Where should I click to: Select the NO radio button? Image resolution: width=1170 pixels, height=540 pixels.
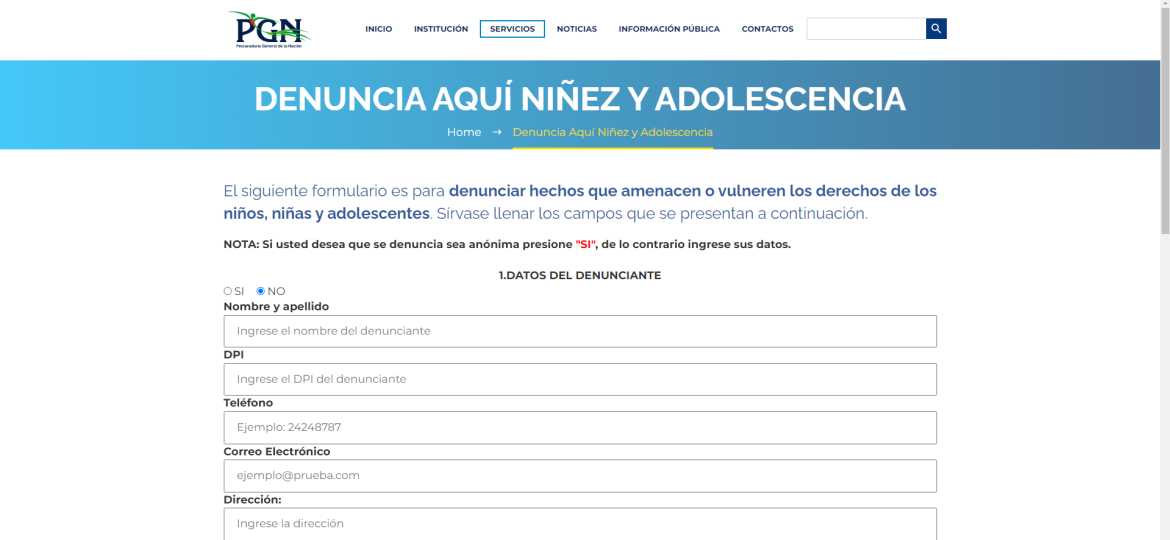261,291
